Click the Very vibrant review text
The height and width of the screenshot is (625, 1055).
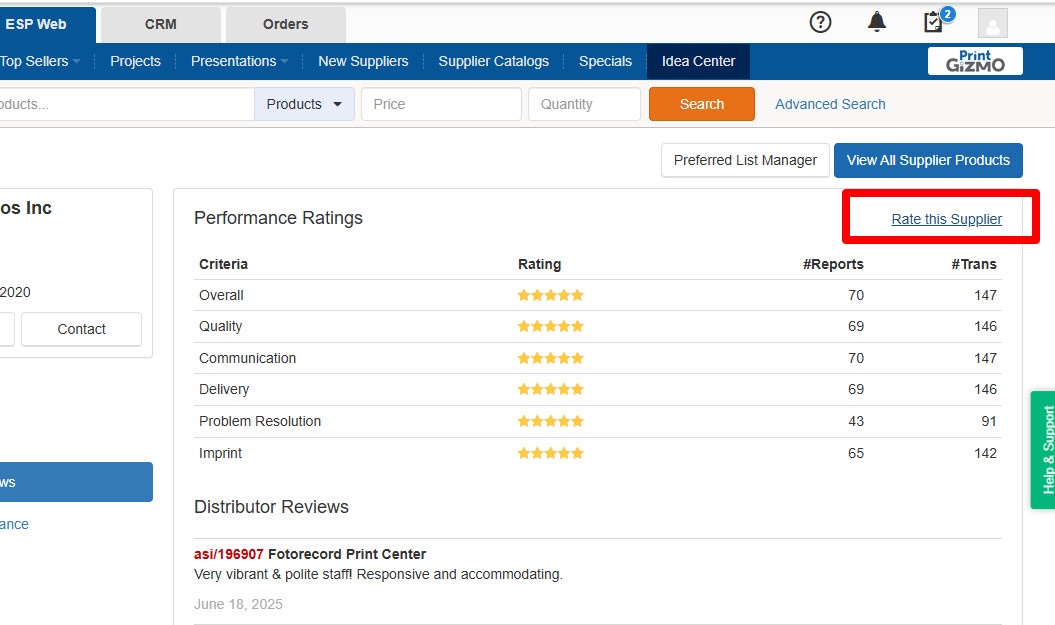[378, 575]
